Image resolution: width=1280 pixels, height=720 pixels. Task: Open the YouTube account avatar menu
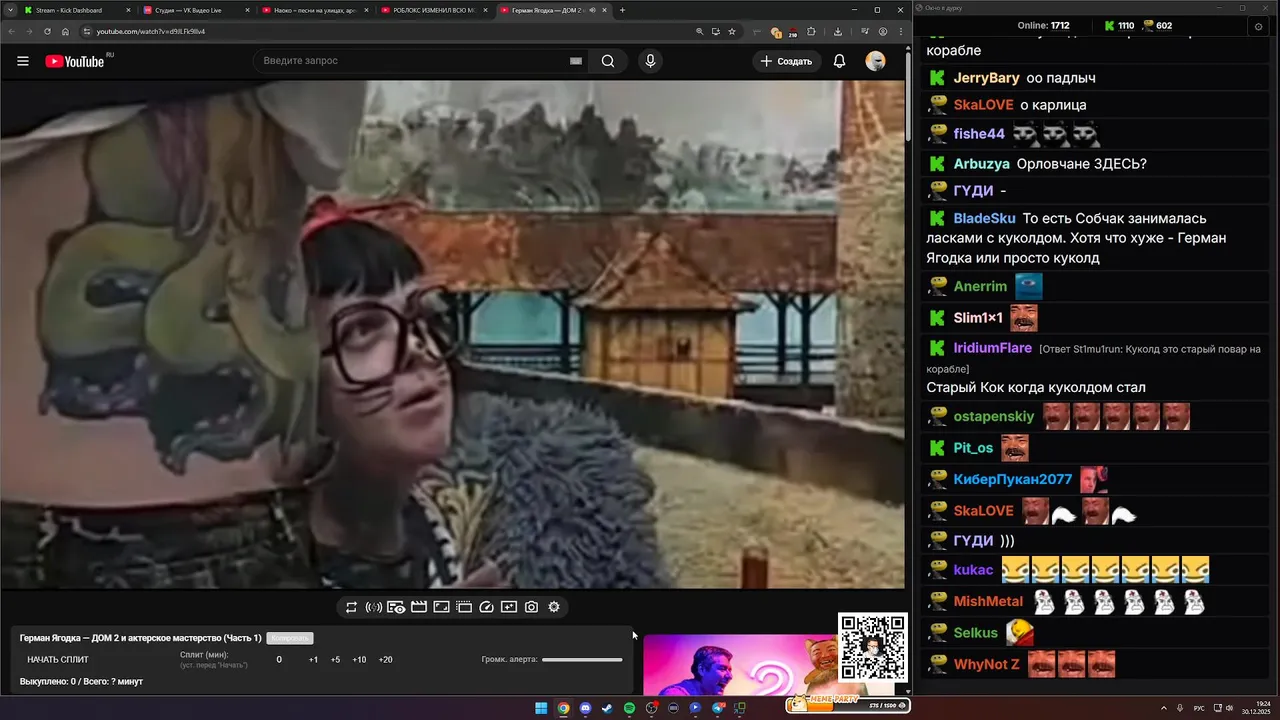point(875,61)
